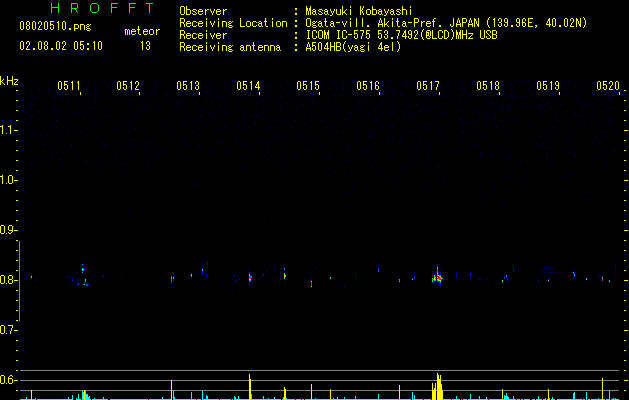Click the 0.7 frequency axis label
The image size is (629, 400).
8,330
